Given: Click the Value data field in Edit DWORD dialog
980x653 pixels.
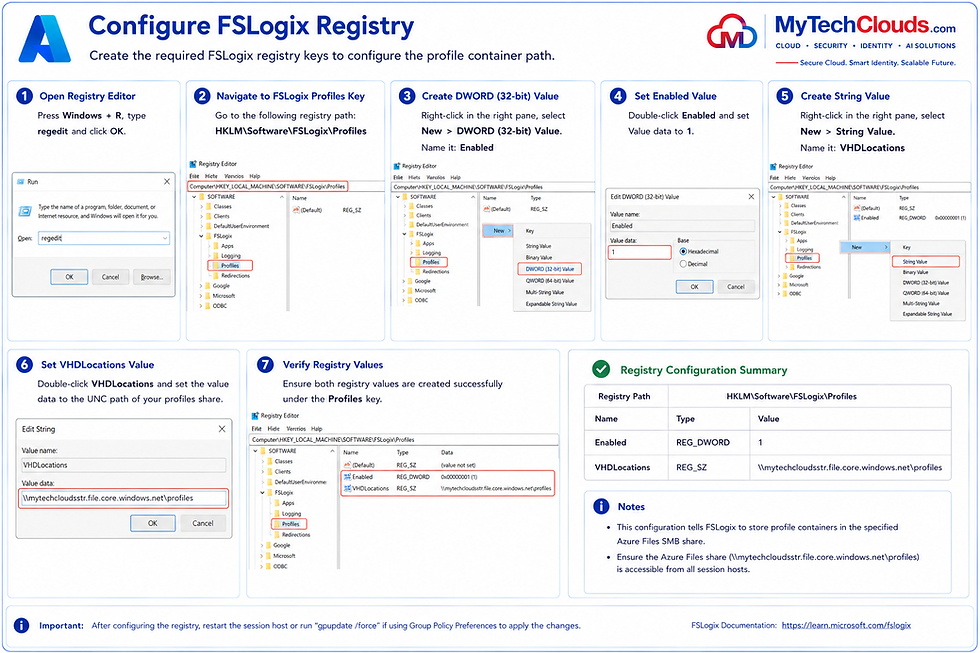Looking at the screenshot, I should coord(639,252).
